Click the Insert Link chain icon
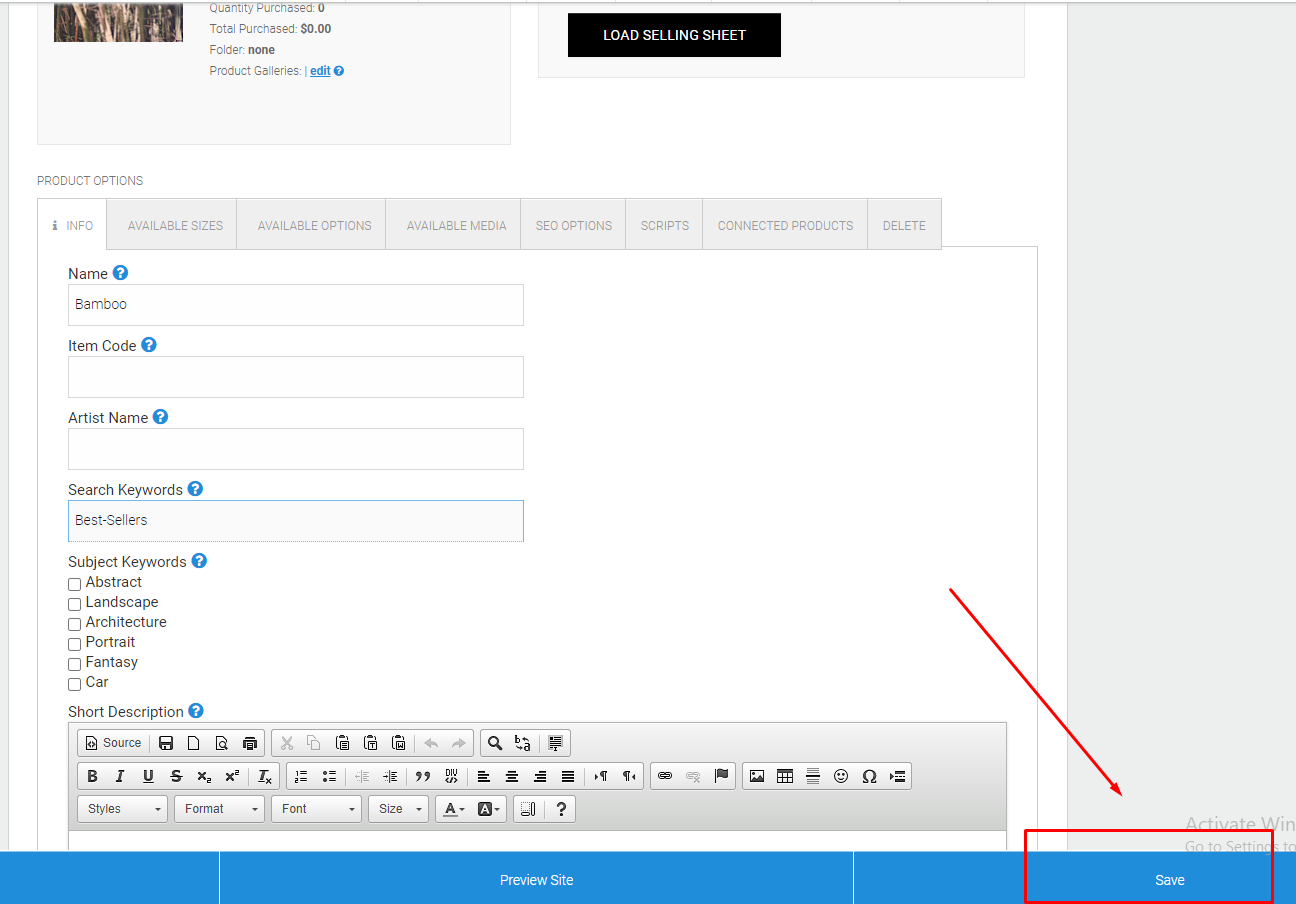Image resolution: width=1296 pixels, height=904 pixels. pos(665,776)
